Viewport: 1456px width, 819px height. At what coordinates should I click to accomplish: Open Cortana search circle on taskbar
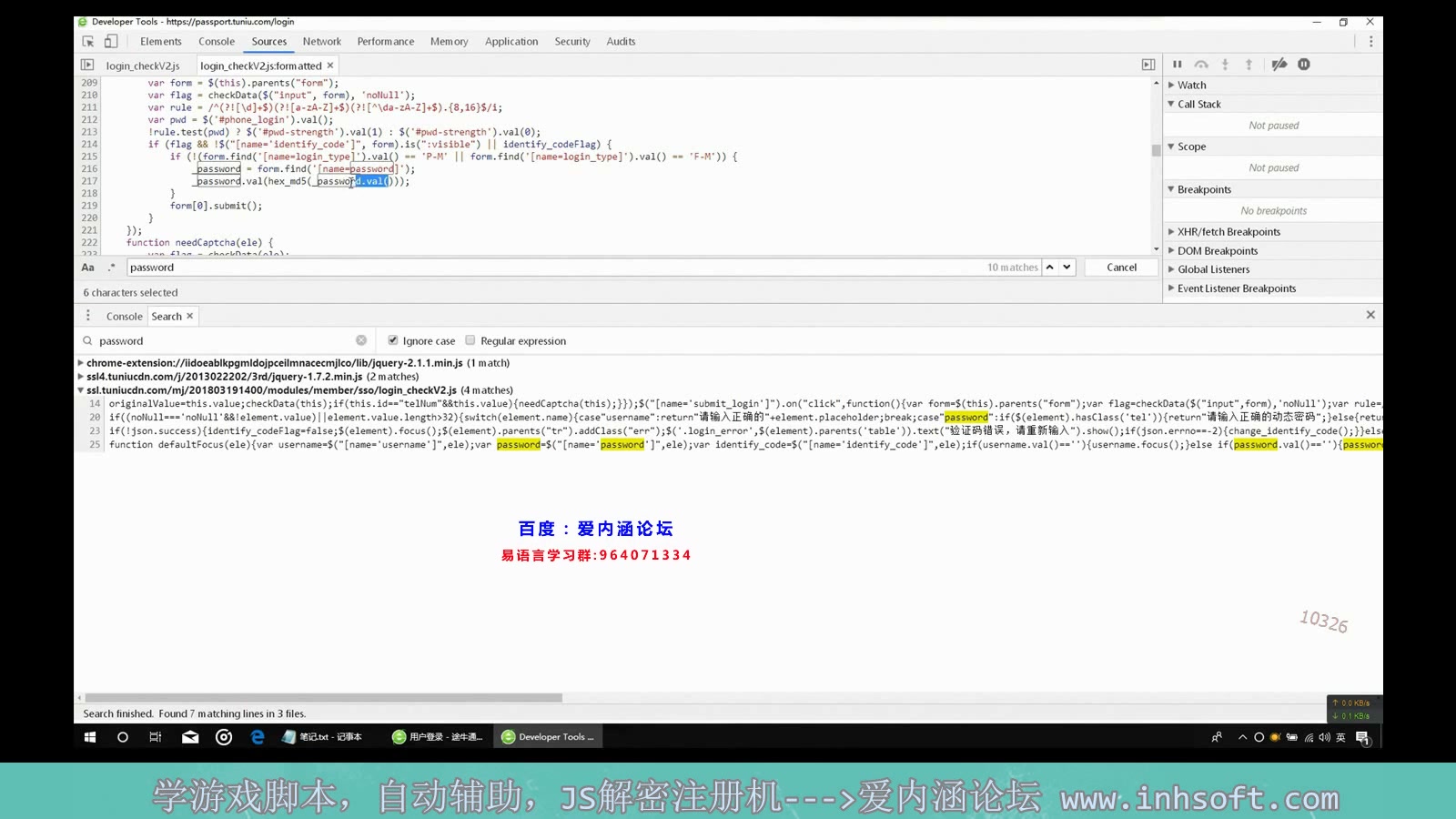[x=123, y=737]
